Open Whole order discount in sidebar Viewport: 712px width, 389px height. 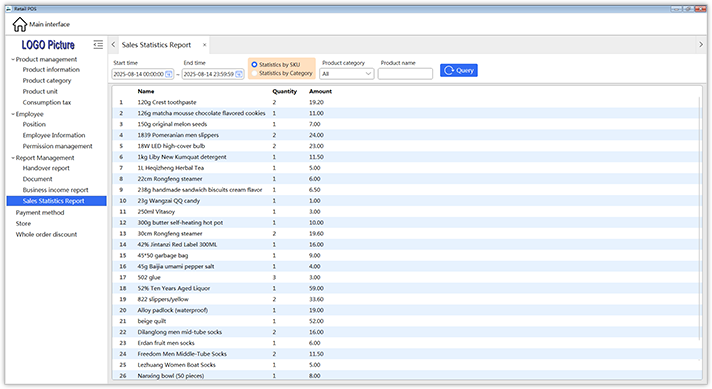pos(46,235)
